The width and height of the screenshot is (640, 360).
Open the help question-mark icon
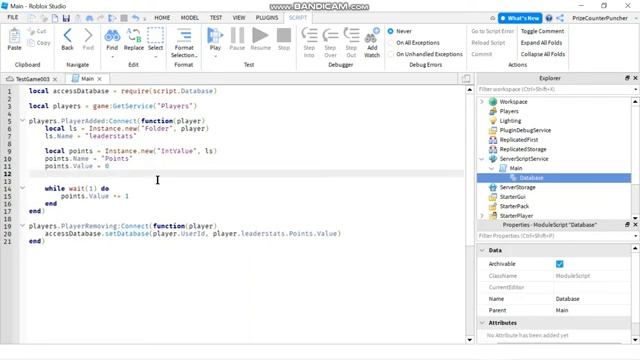pos(549,18)
